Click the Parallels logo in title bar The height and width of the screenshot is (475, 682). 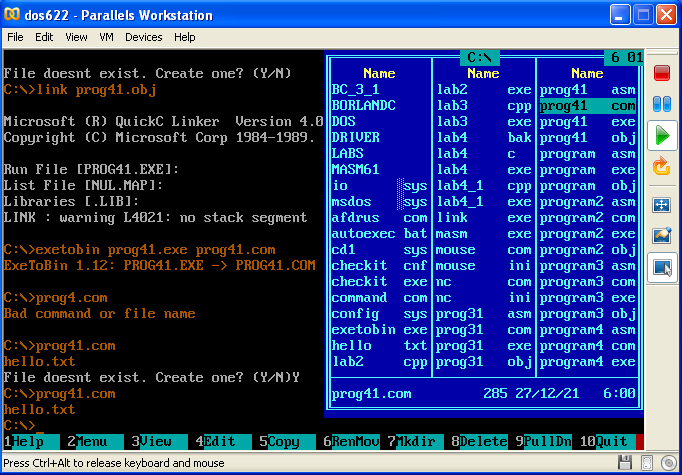click(12, 14)
